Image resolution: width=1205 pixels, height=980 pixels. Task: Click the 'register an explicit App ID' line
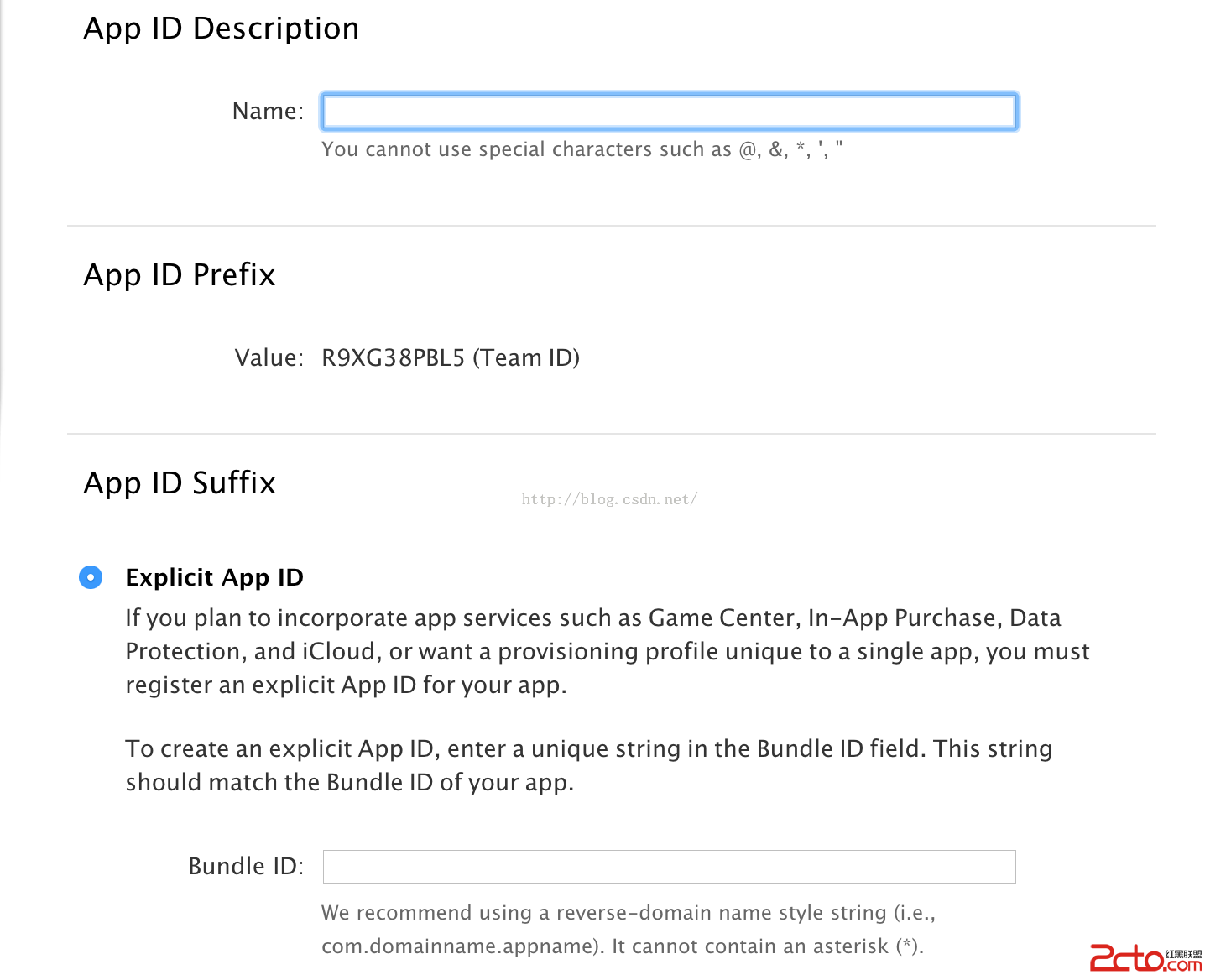click(x=346, y=685)
